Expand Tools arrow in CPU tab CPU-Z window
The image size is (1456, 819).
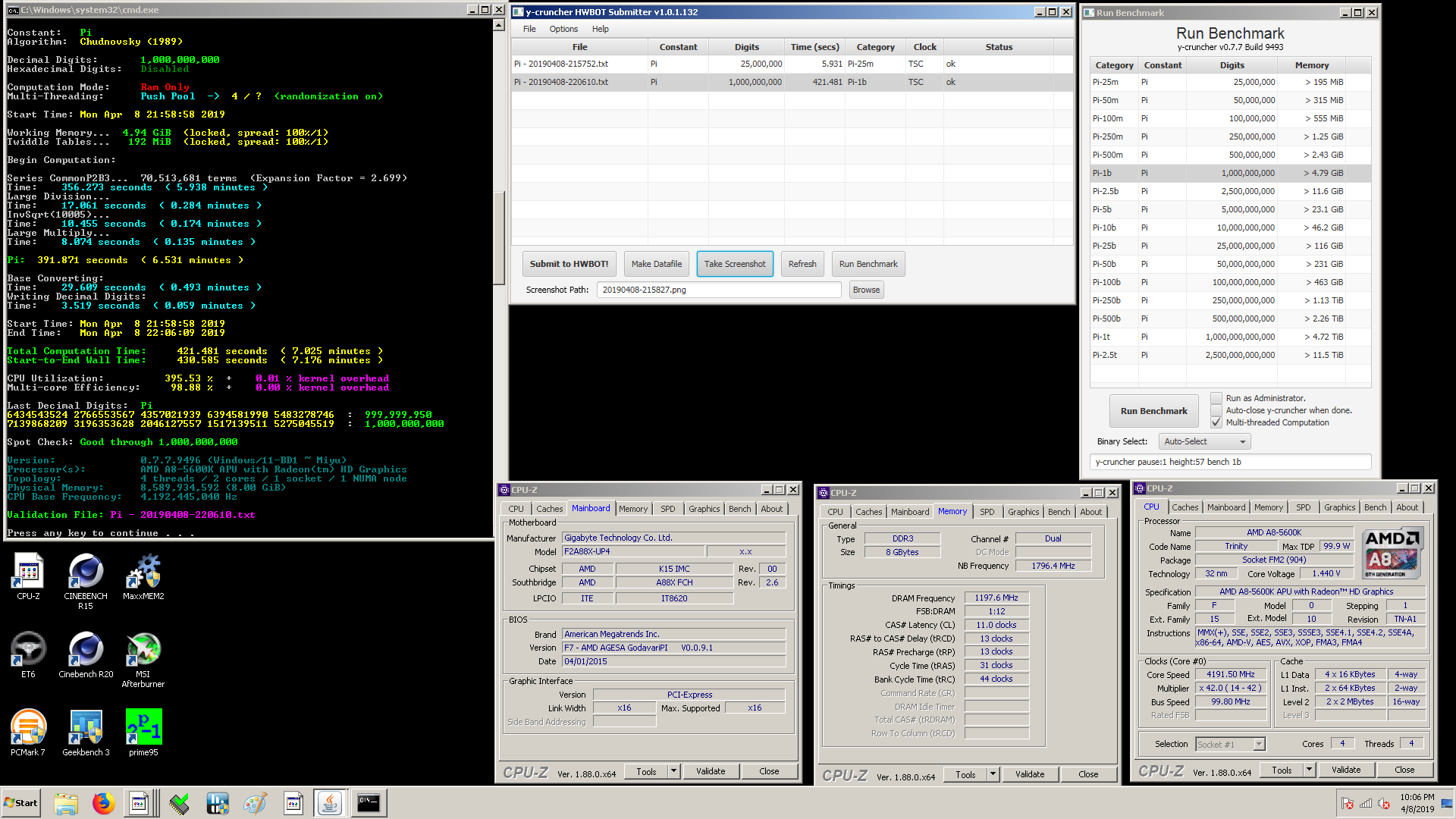[1309, 770]
